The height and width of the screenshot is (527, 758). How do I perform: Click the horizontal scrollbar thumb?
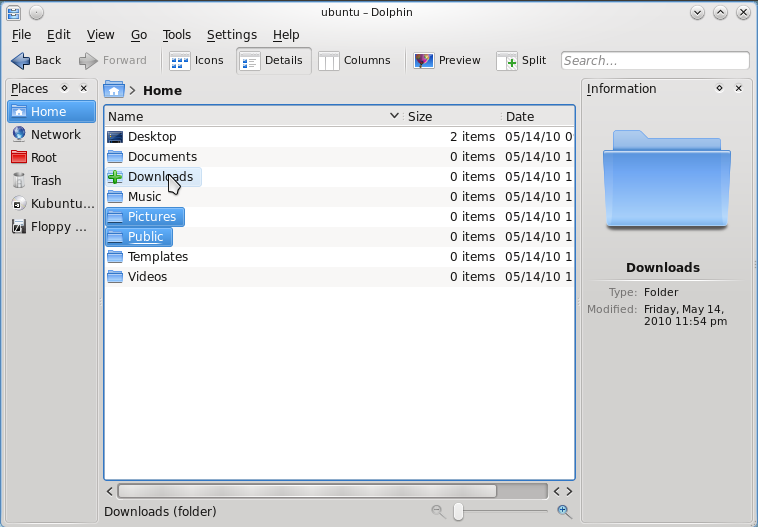[x=307, y=492]
